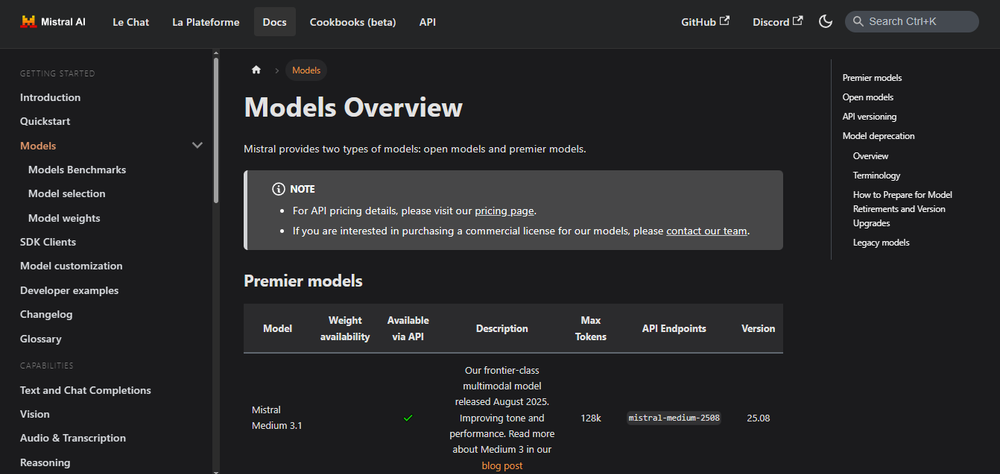Select Models in sidebar
Image resolution: width=1000 pixels, height=474 pixels.
(38, 145)
